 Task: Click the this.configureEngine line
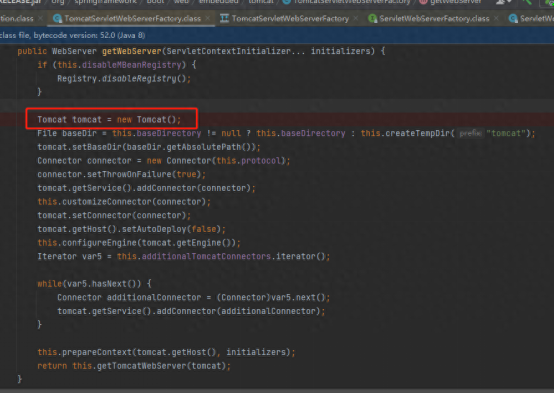(x=139, y=243)
